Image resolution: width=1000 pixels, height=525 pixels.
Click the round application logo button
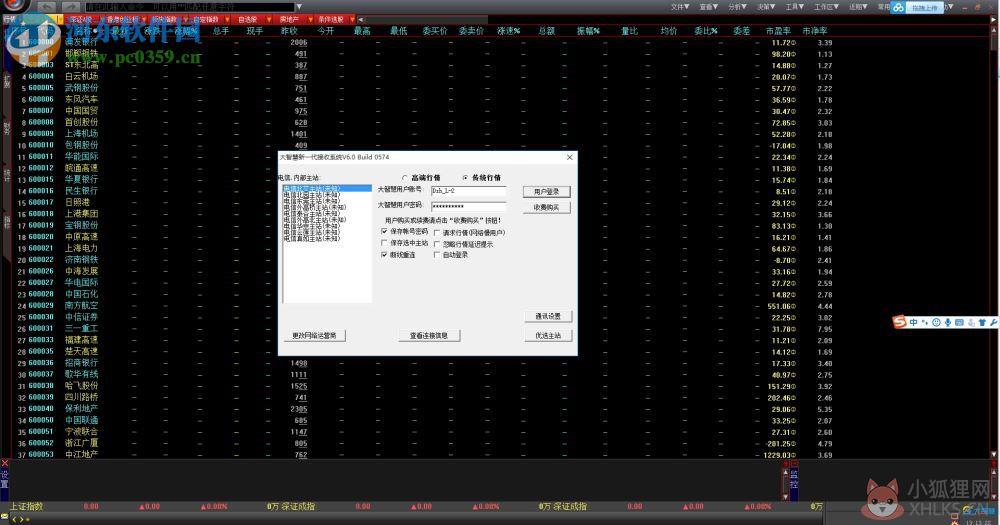(x=14, y=6)
